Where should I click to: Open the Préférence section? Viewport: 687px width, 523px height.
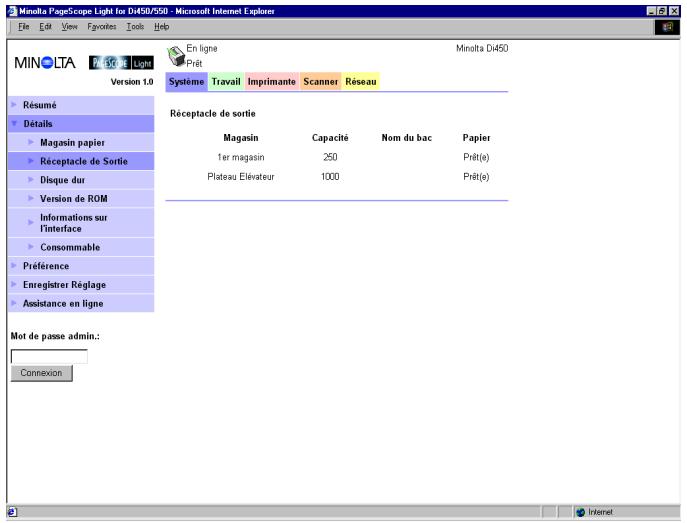point(46,266)
